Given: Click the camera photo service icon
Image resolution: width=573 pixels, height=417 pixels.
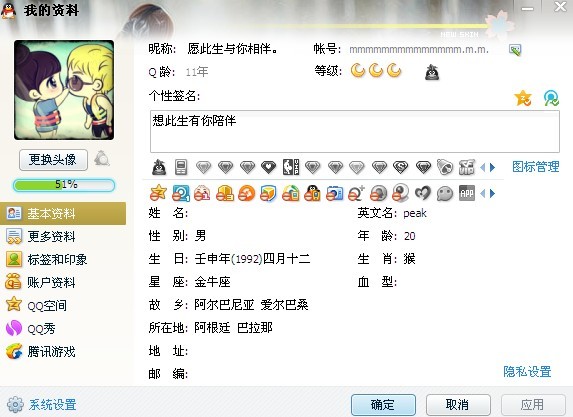Looking at the screenshot, I should 335,193.
